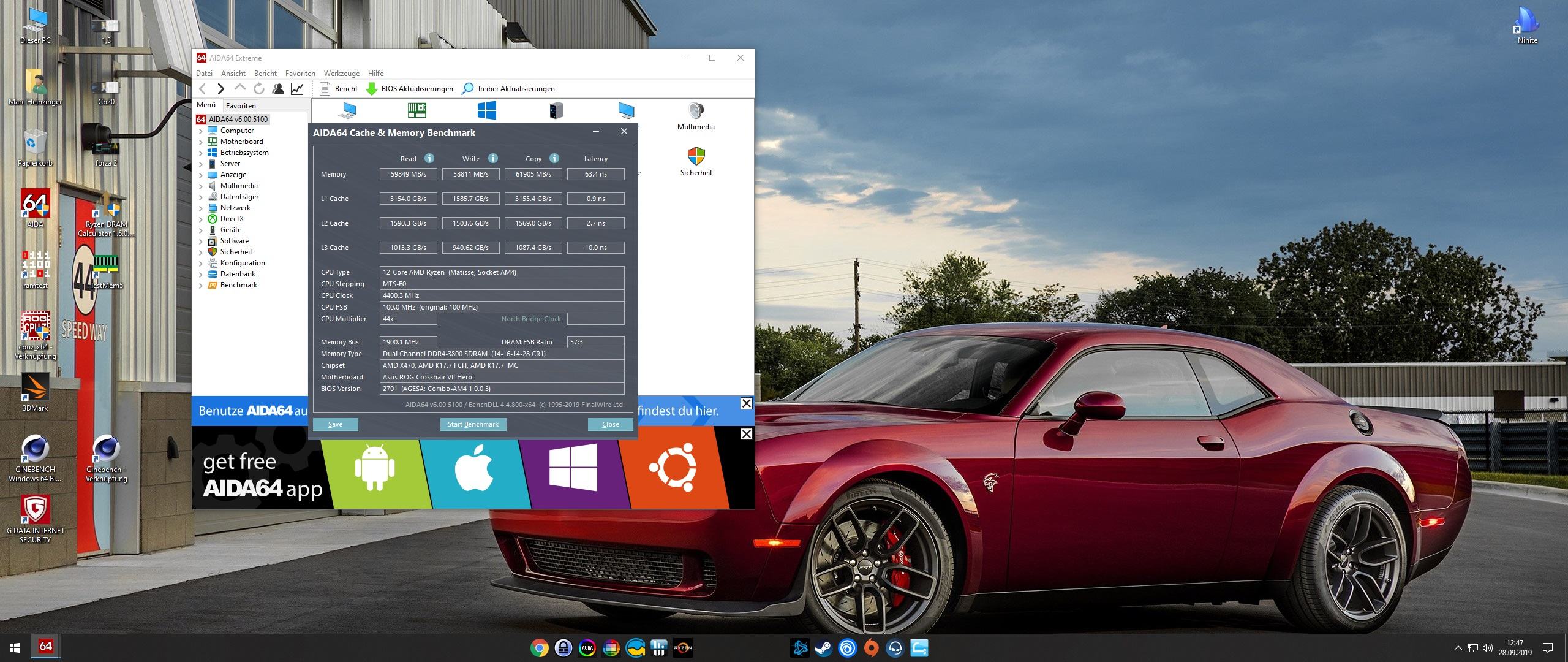Go forward with the right arrow toolbar icon

[x=221, y=89]
